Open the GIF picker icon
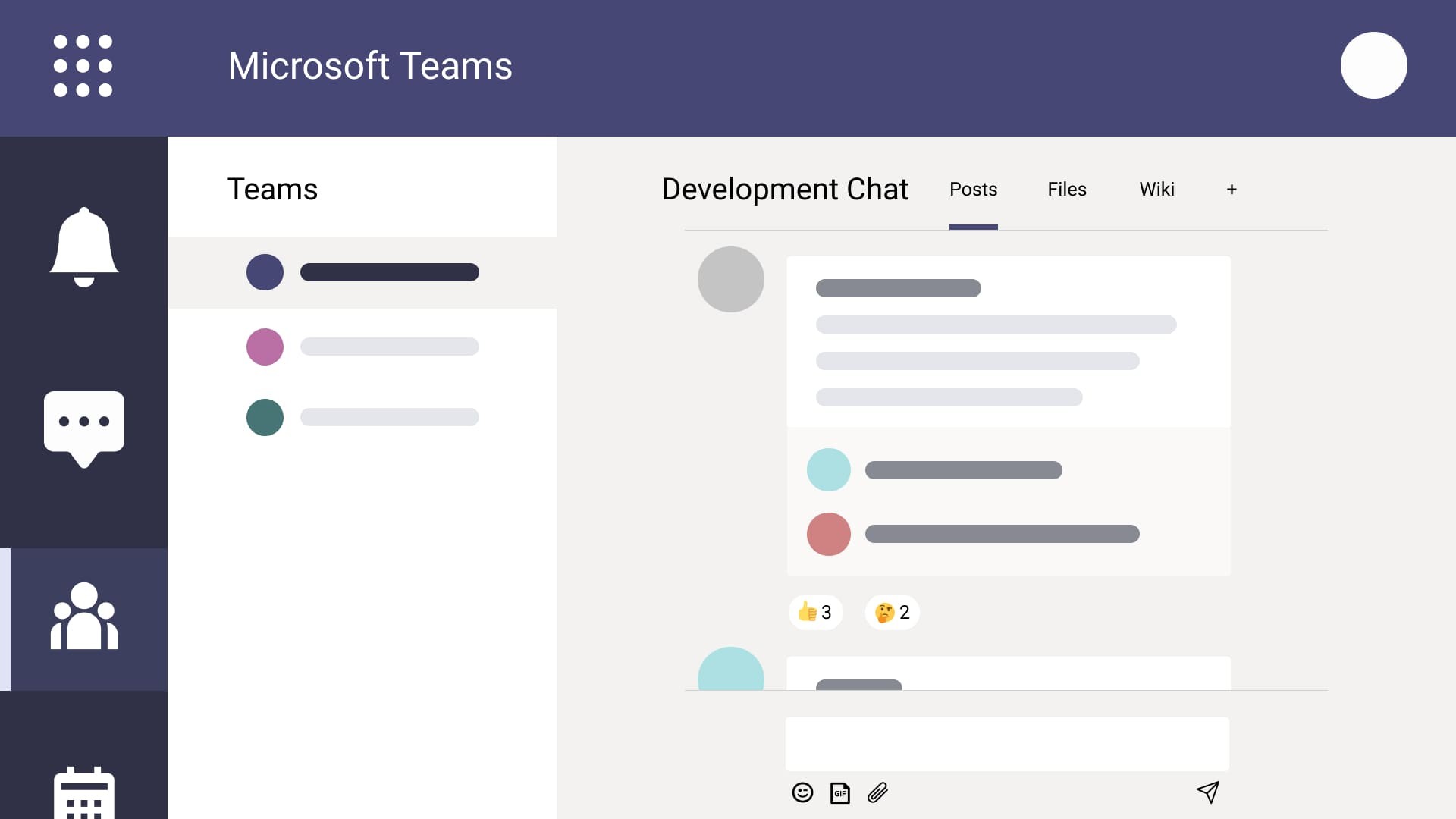1456x819 pixels. tap(840, 792)
